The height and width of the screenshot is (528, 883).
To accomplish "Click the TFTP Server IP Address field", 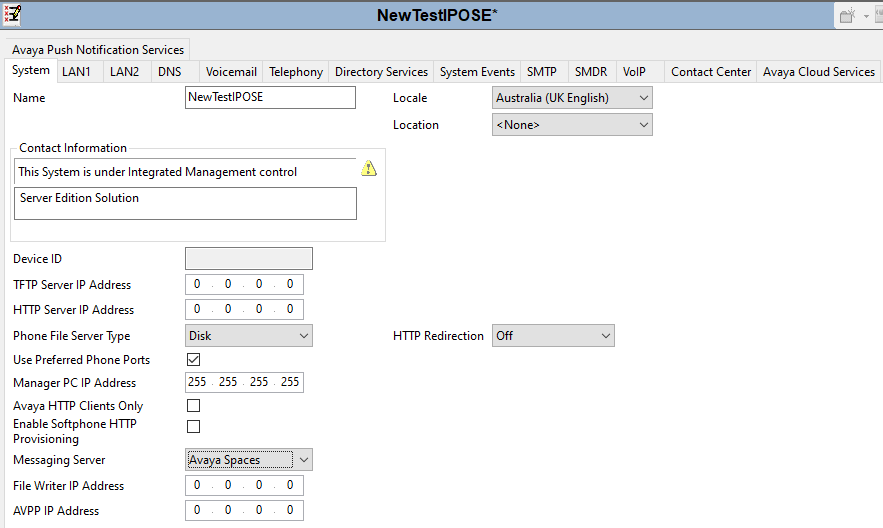I will point(244,284).
